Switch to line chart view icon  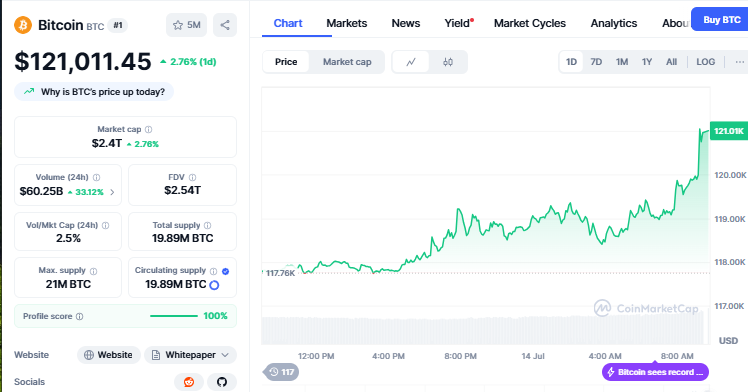click(x=411, y=62)
